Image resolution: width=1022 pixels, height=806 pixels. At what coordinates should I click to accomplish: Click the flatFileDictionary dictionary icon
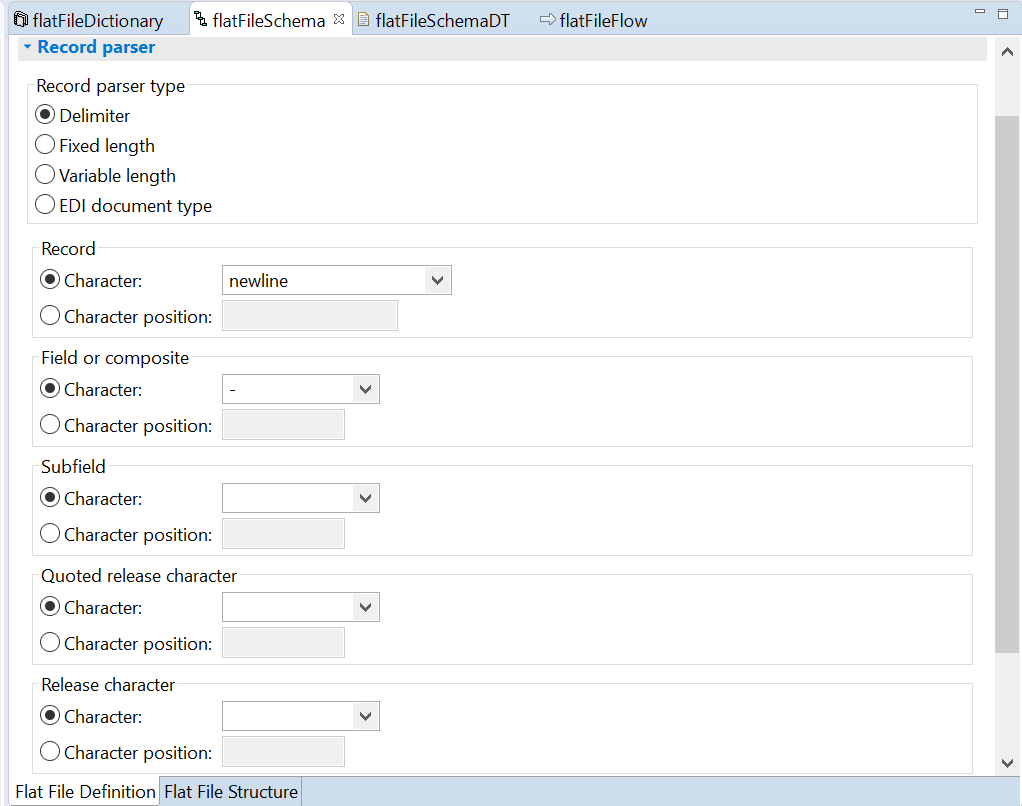coord(22,19)
